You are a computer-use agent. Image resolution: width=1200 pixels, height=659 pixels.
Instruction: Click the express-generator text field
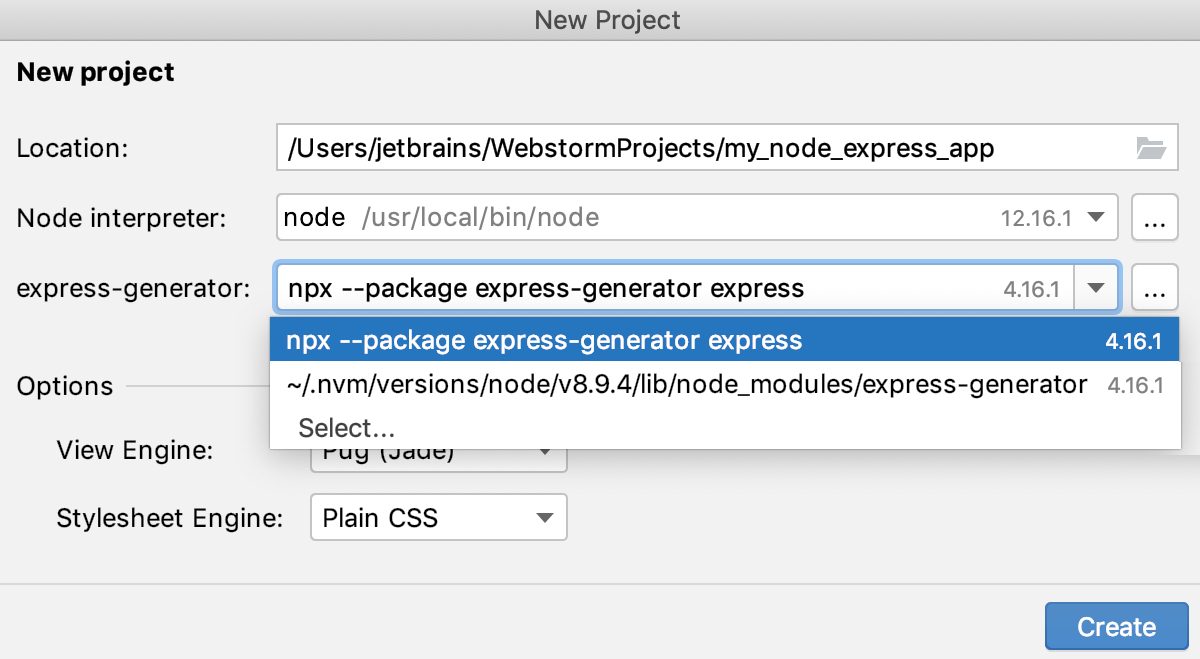click(675, 289)
